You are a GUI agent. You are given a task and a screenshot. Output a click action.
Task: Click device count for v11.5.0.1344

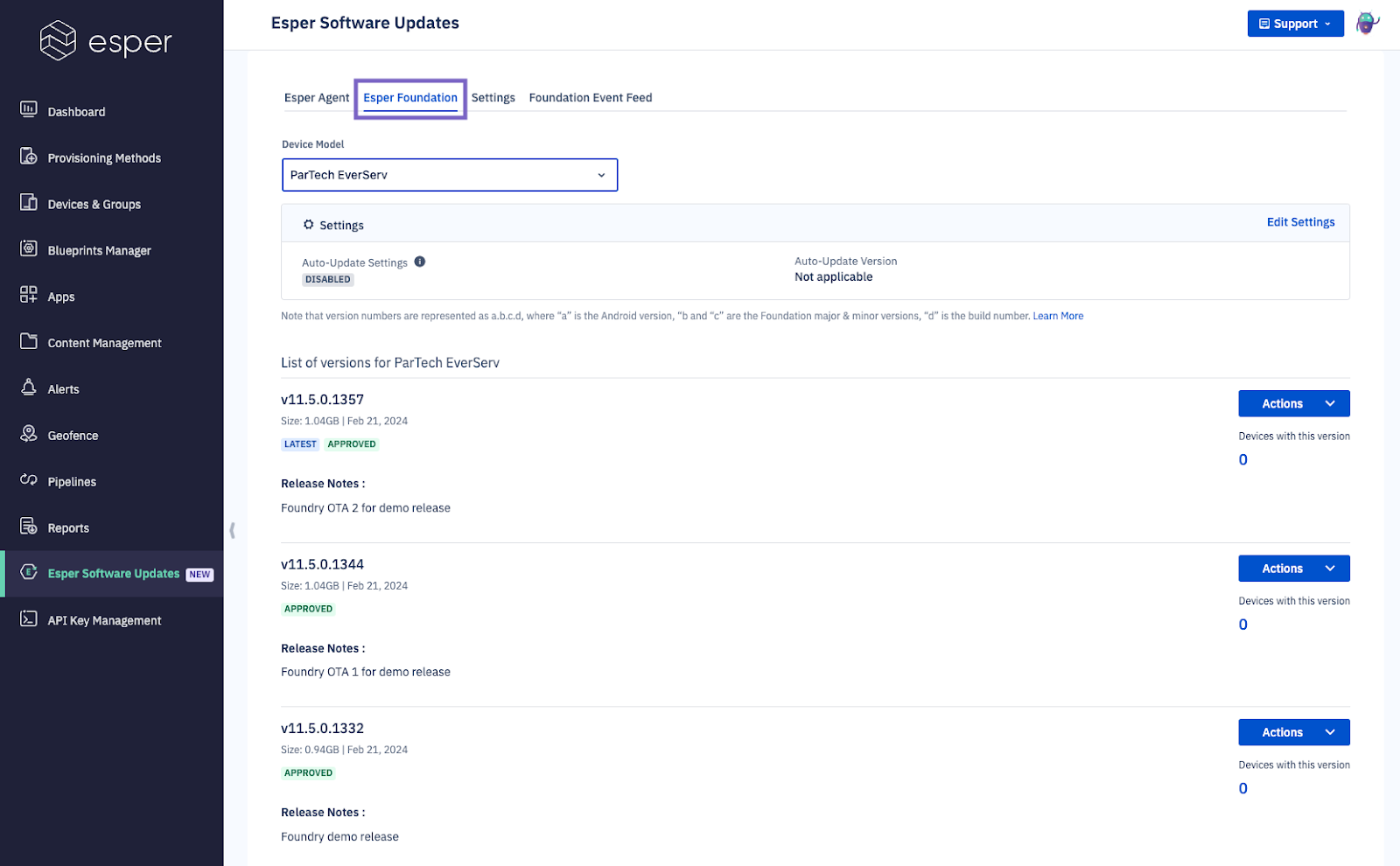tap(1242, 625)
